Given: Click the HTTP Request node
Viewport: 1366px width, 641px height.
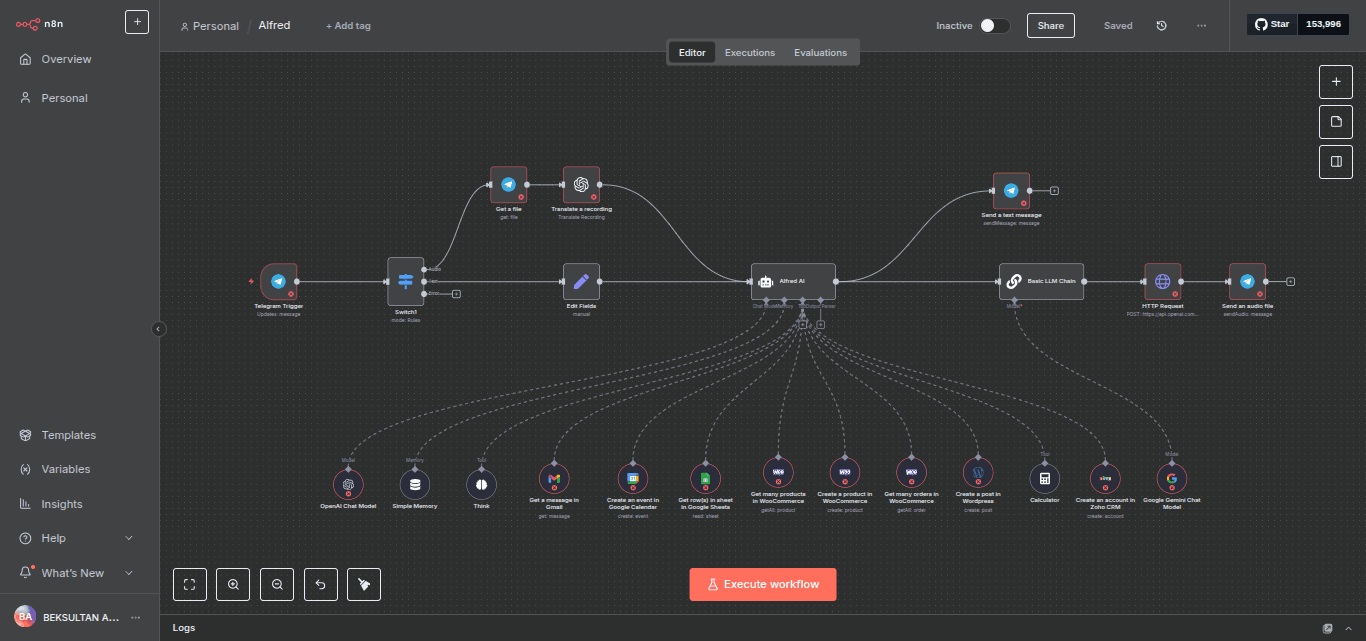Looking at the screenshot, I should coord(1162,282).
